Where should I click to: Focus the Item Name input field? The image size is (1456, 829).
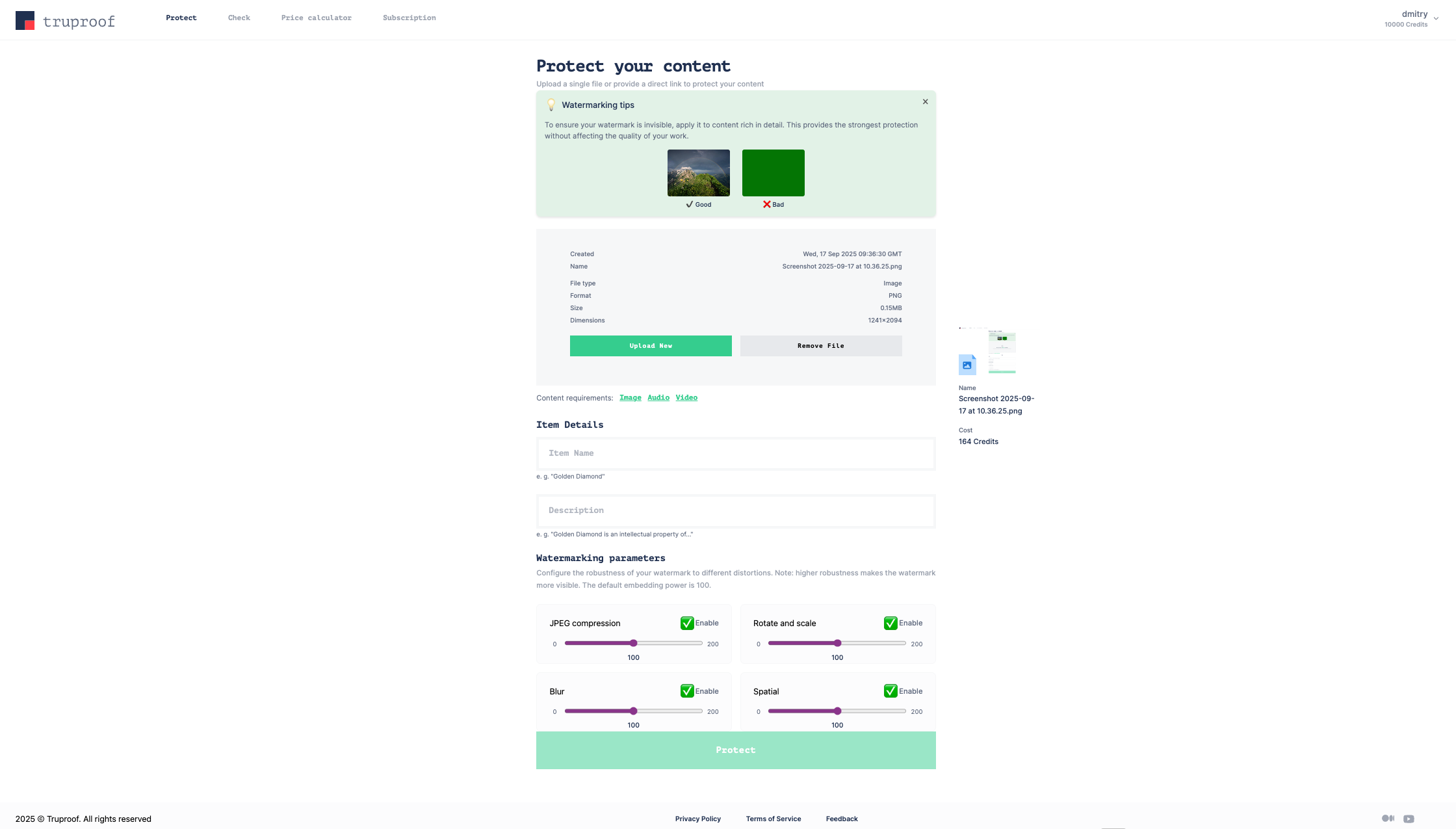(x=736, y=454)
